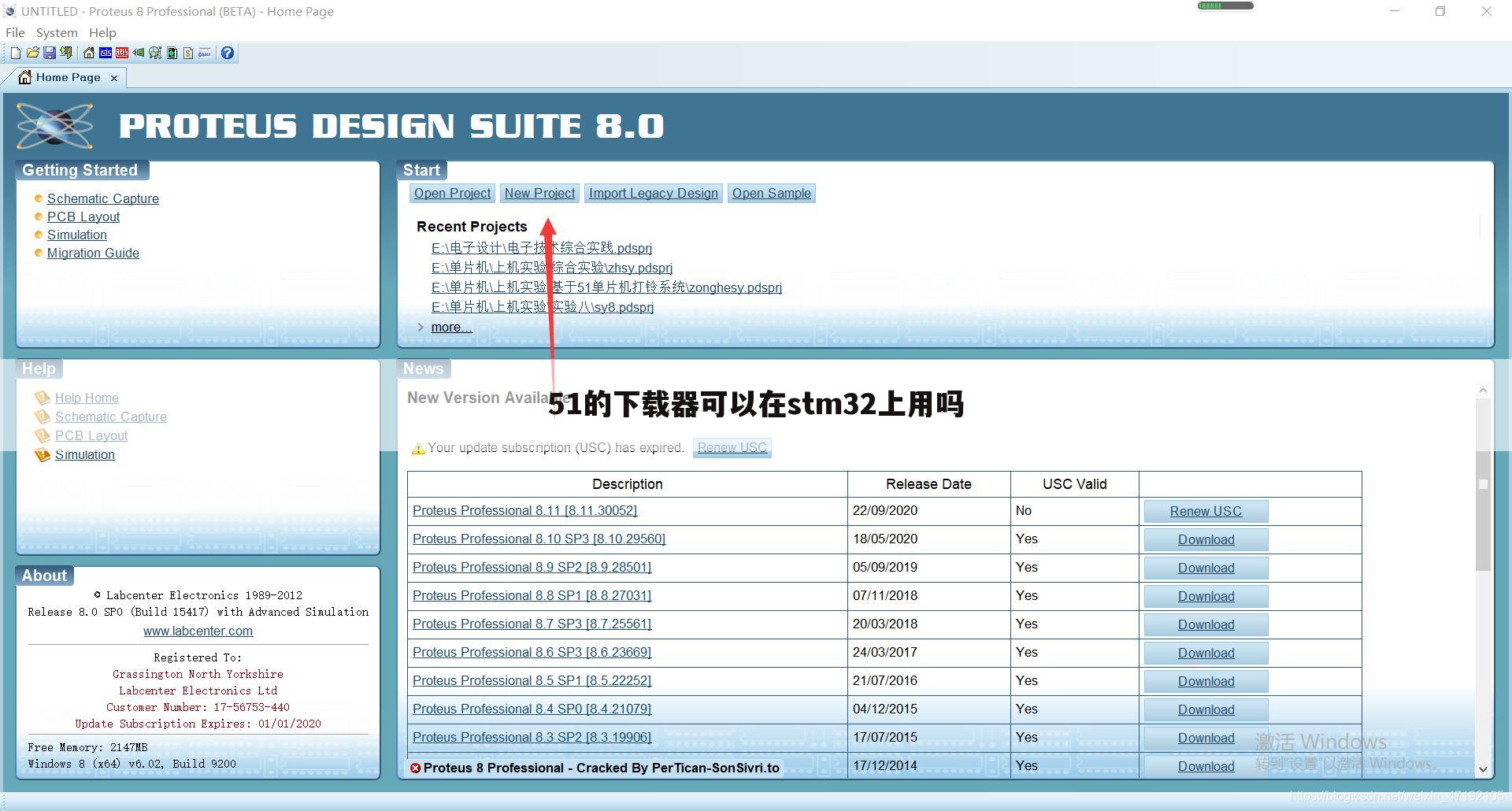Open recent project zonghesy.pdsprj
The height and width of the screenshot is (811, 1512).
tap(606, 287)
